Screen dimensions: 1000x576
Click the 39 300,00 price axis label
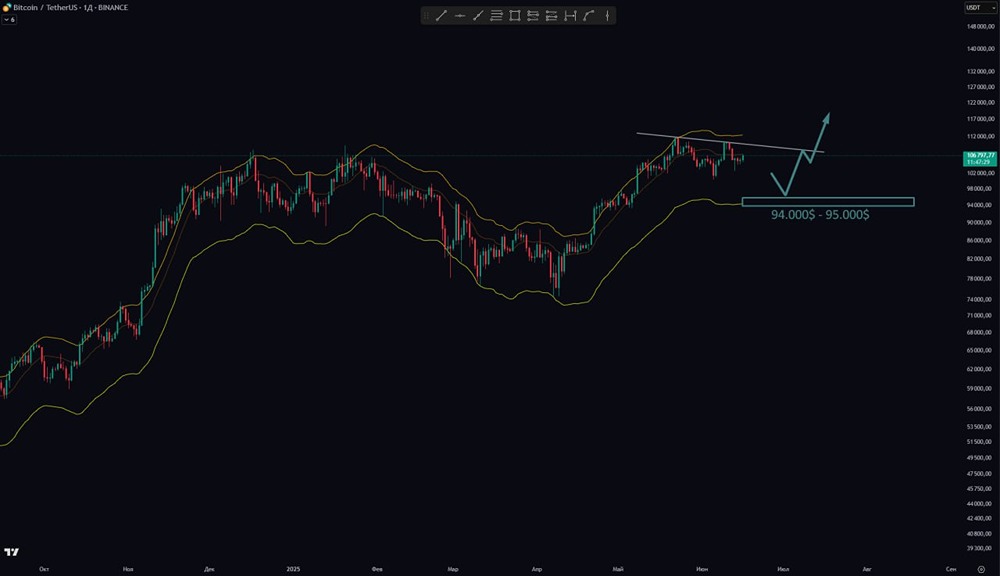click(980, 549)
